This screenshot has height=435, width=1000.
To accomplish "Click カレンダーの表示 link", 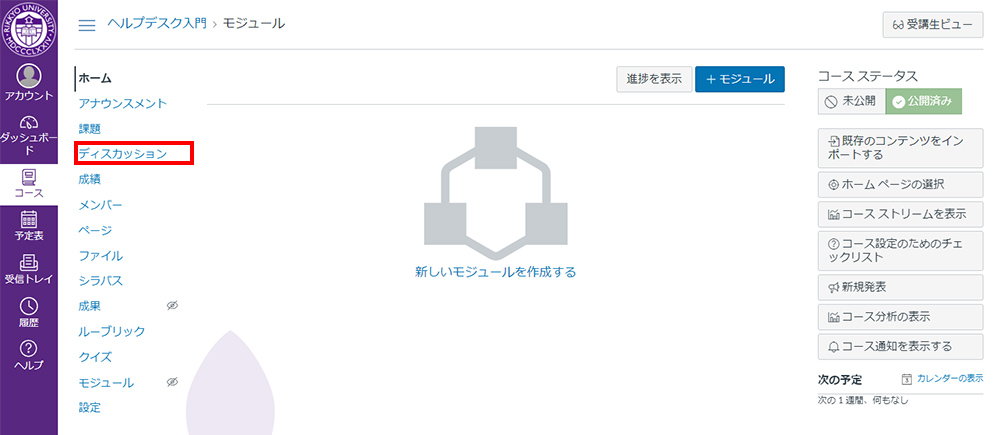I will coord(942,379).
